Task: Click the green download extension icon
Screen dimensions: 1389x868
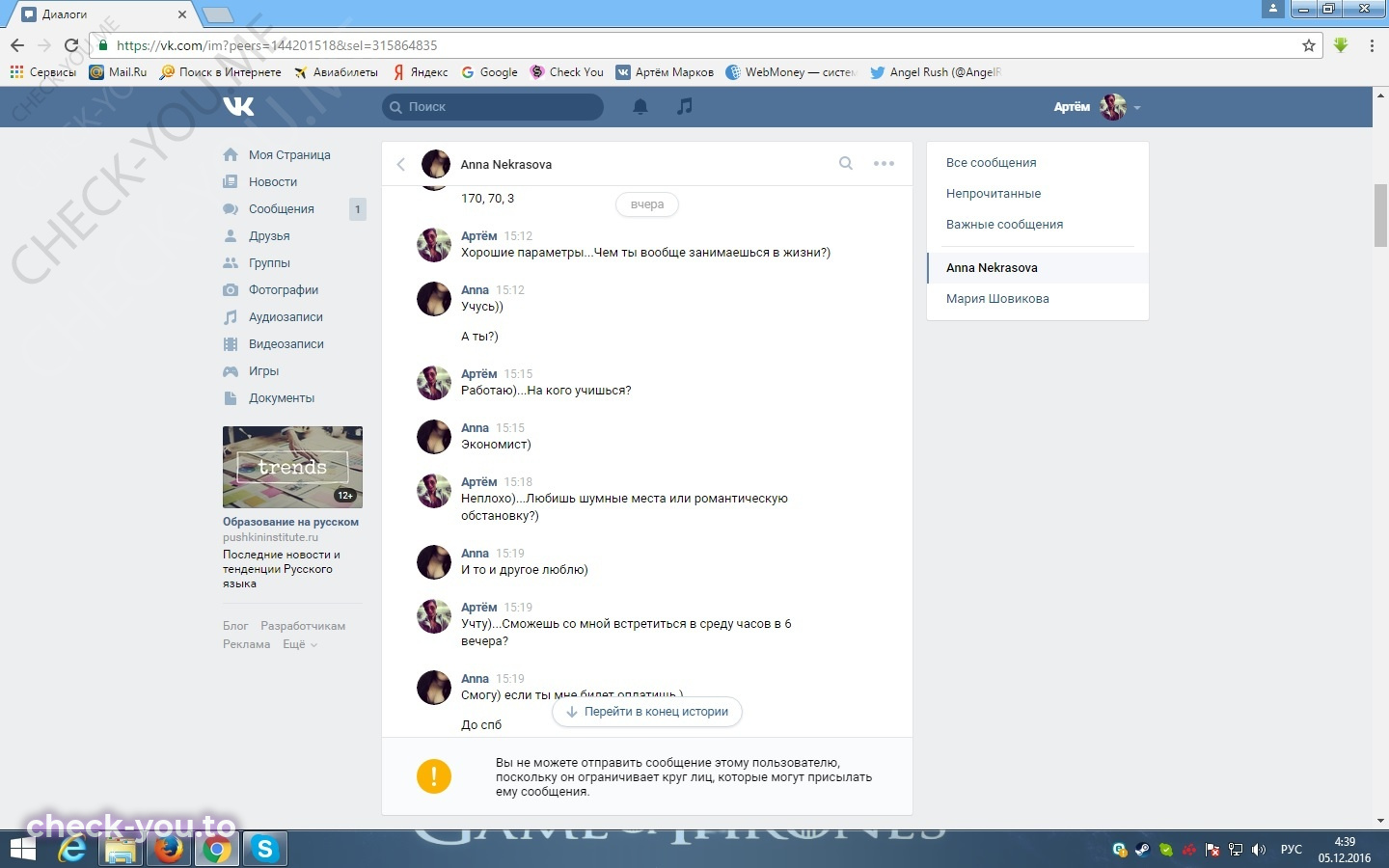Action: [1341, 45]
